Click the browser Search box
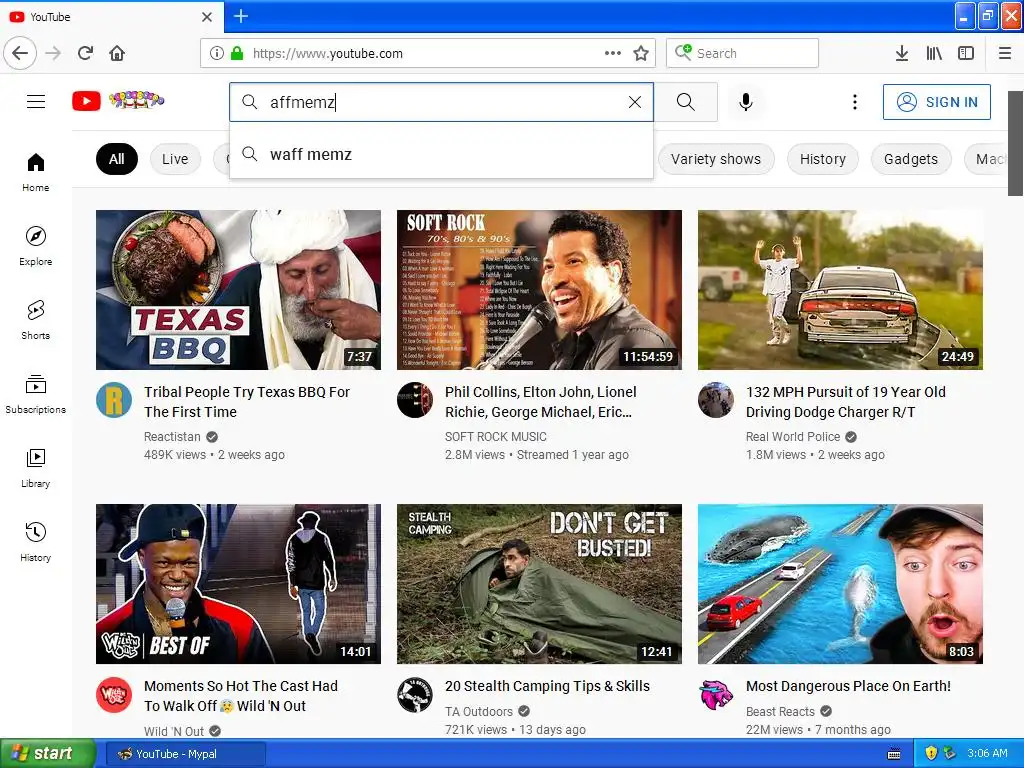 743,53
